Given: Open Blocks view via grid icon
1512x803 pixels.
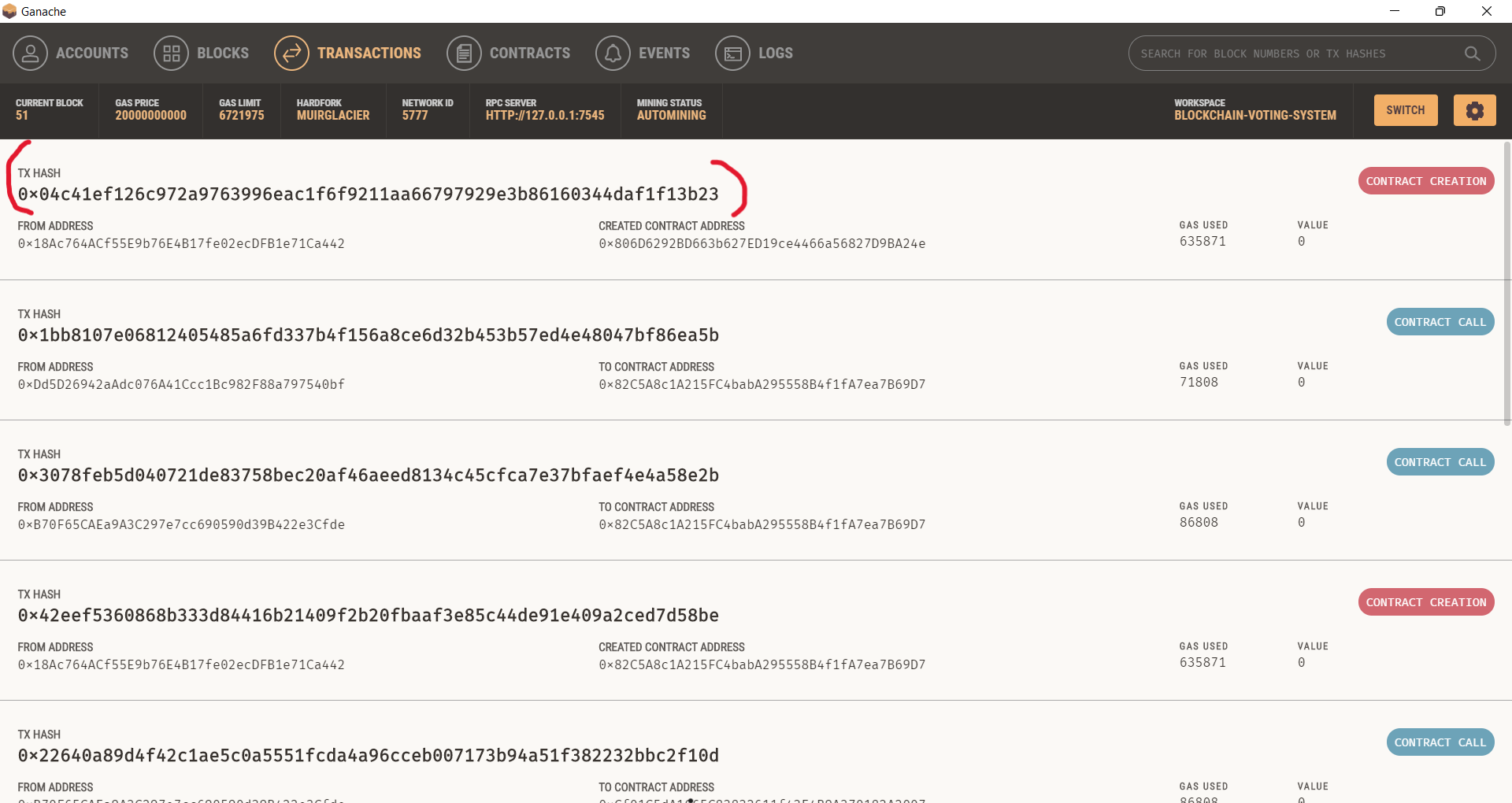Looking at the screenshot, I should click(171, 54).
